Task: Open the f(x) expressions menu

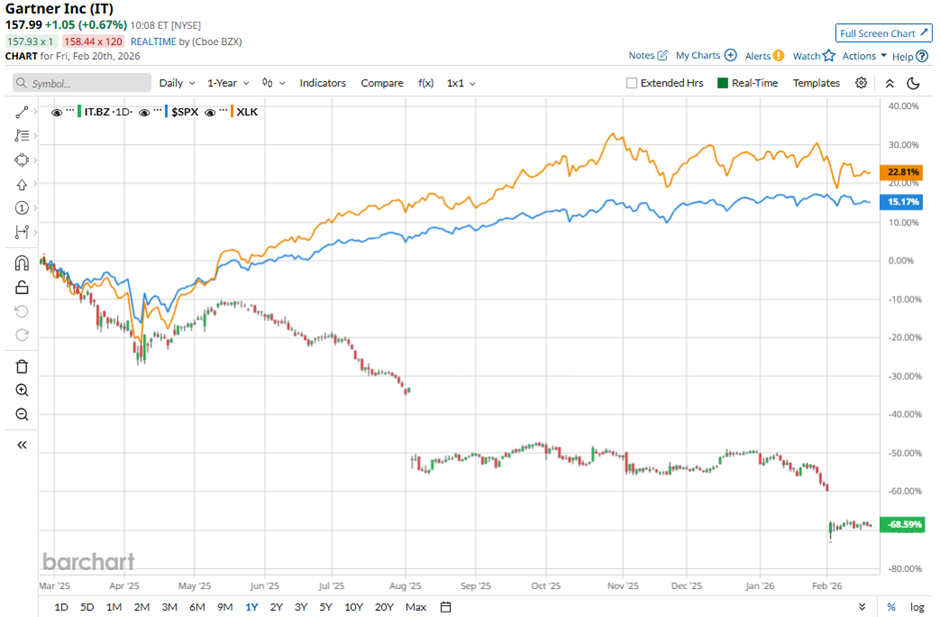Action: tap(426, 83)
